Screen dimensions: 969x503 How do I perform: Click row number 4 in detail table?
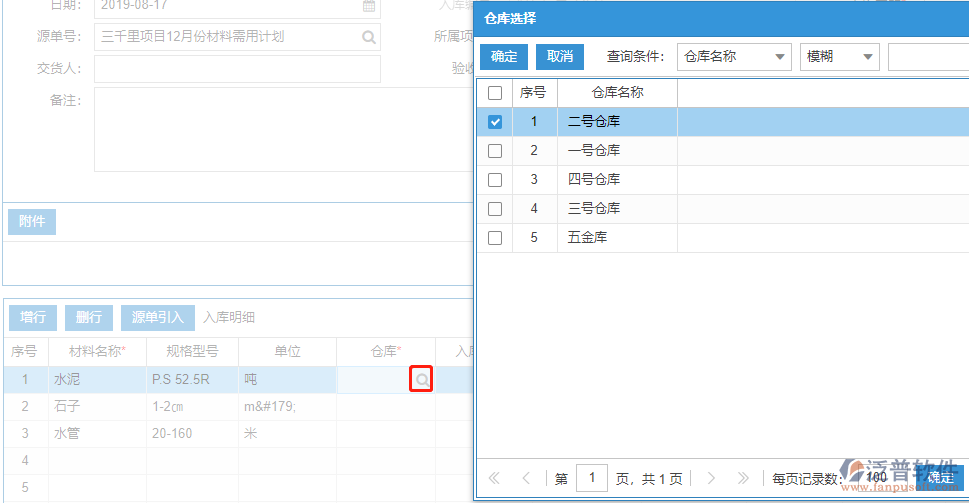(25, 460)
